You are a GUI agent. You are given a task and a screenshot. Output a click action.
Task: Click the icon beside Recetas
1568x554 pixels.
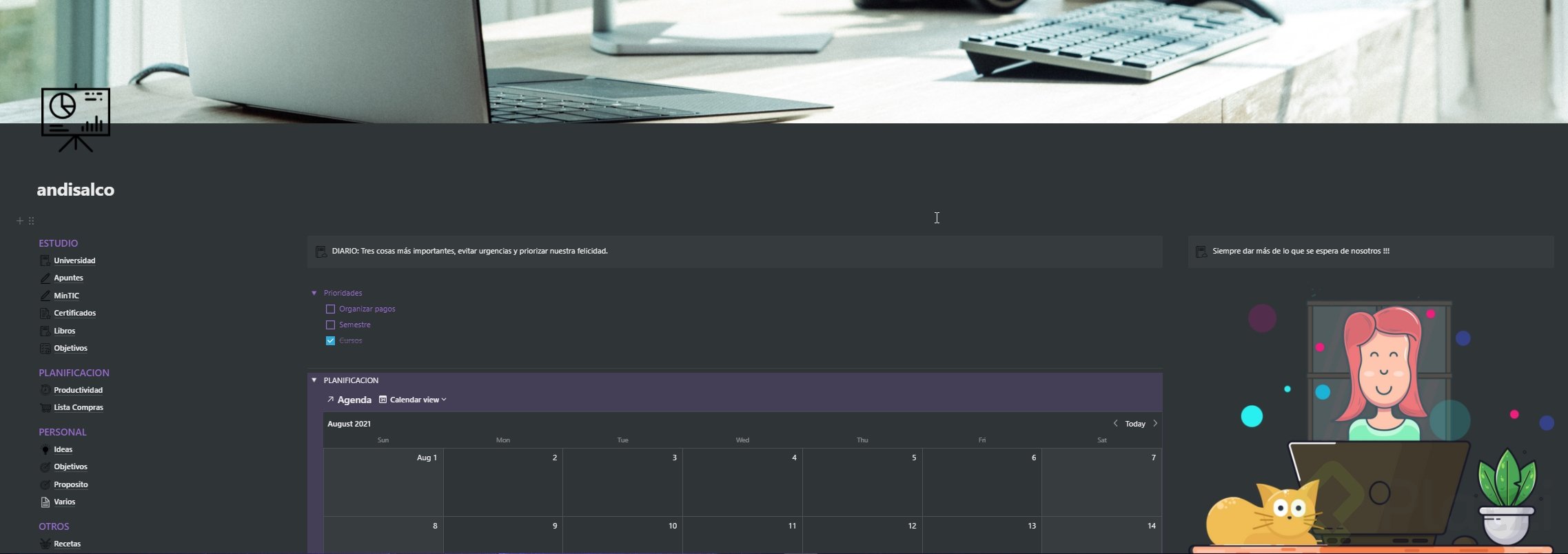click(x=45, y=544)
